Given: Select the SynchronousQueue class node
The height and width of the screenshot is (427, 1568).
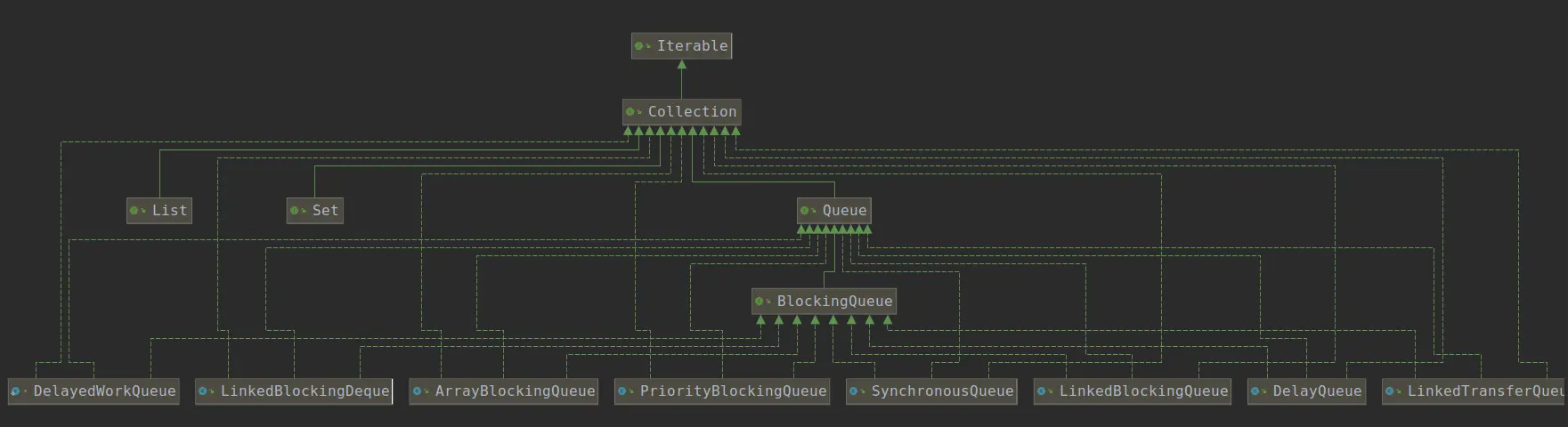Looking at the screenshot, I should click(931, 391).
